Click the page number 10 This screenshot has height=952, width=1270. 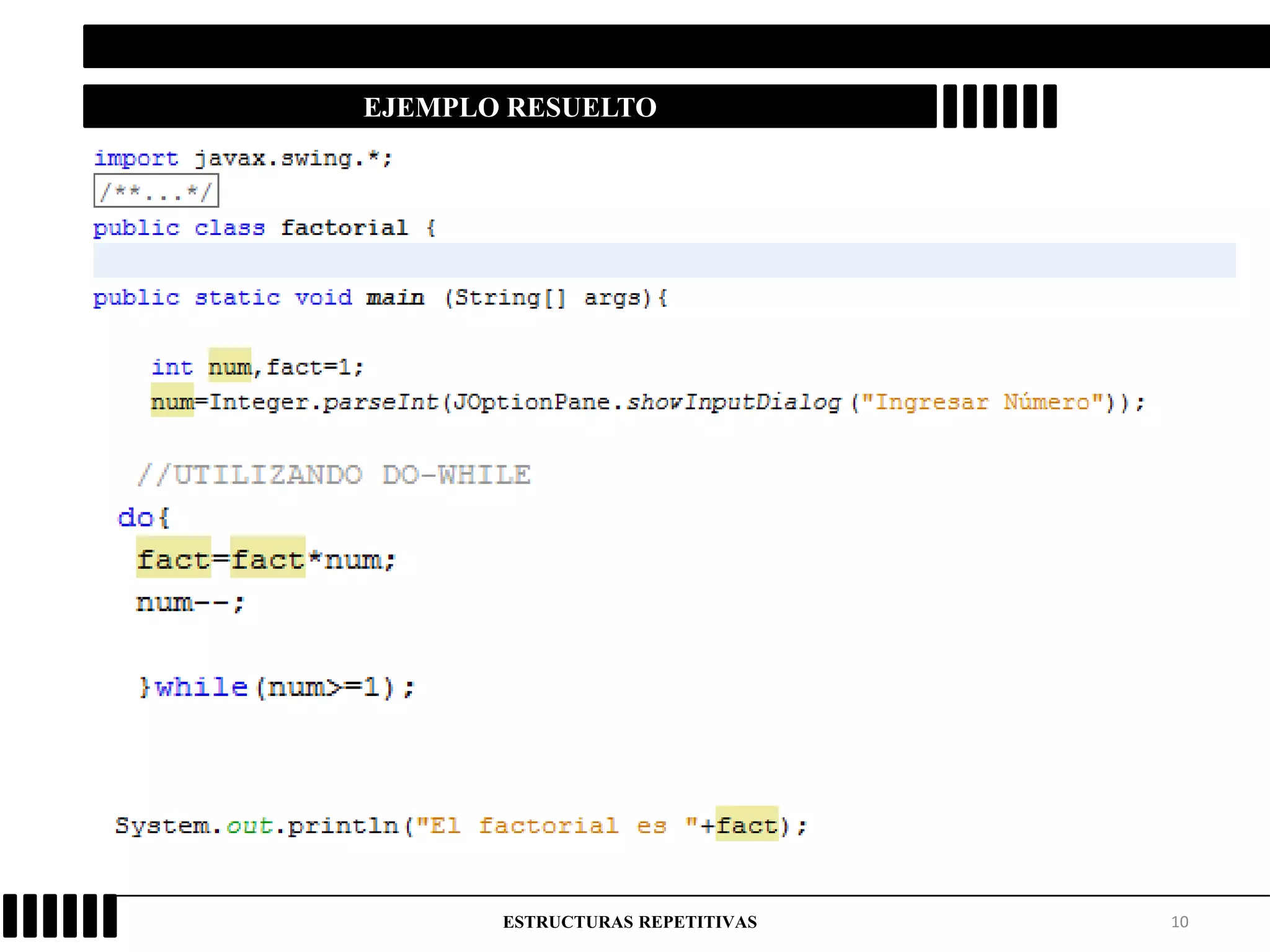(1179, 922)
